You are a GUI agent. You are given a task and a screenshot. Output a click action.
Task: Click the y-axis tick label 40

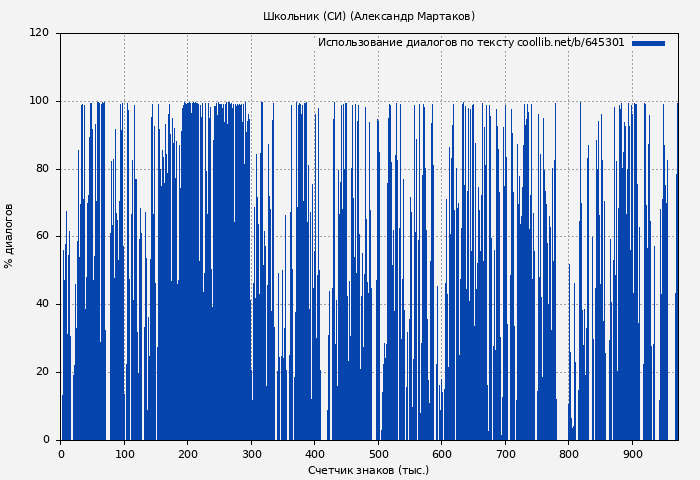pyautogui.click(x=42, y=304)
